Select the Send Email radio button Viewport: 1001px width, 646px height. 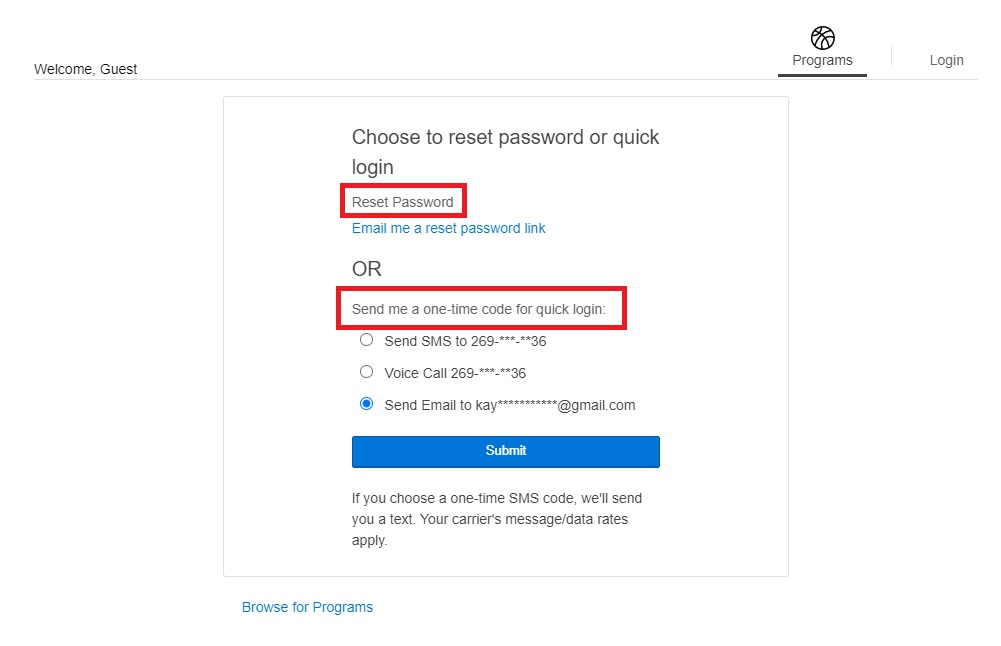tap(366, 404)
